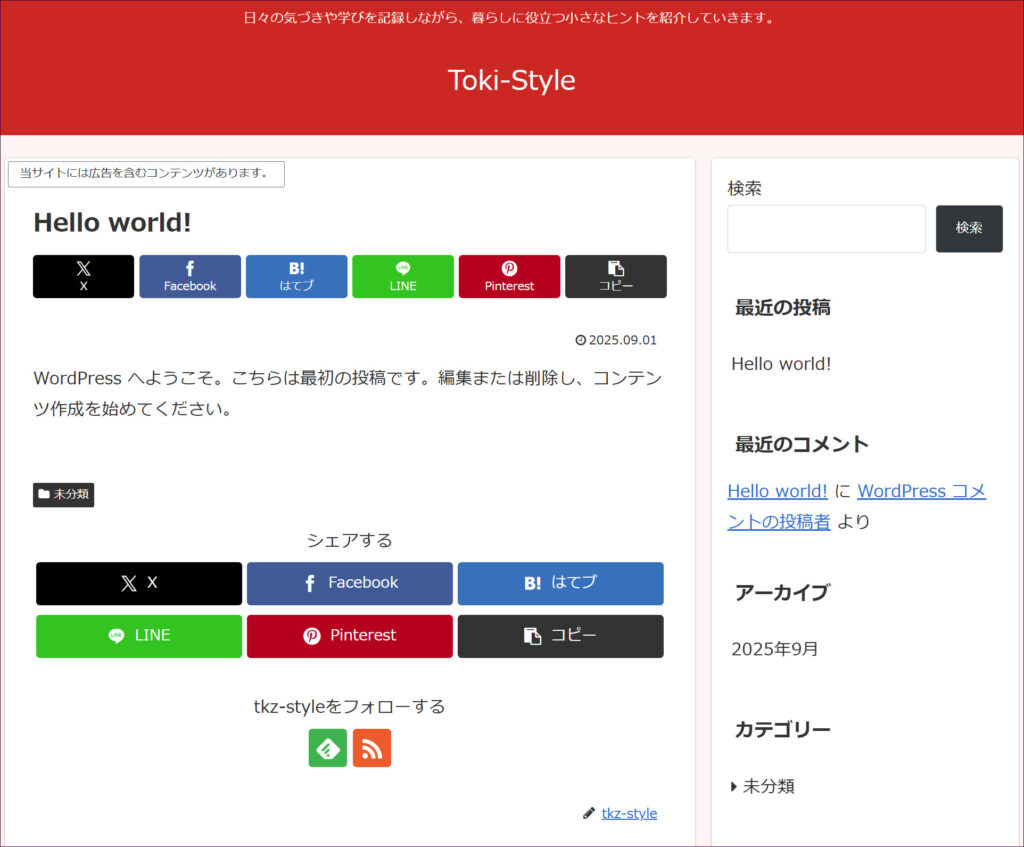Open the Toki-Style site title link

pyautogui.click(x=511, y=80)
